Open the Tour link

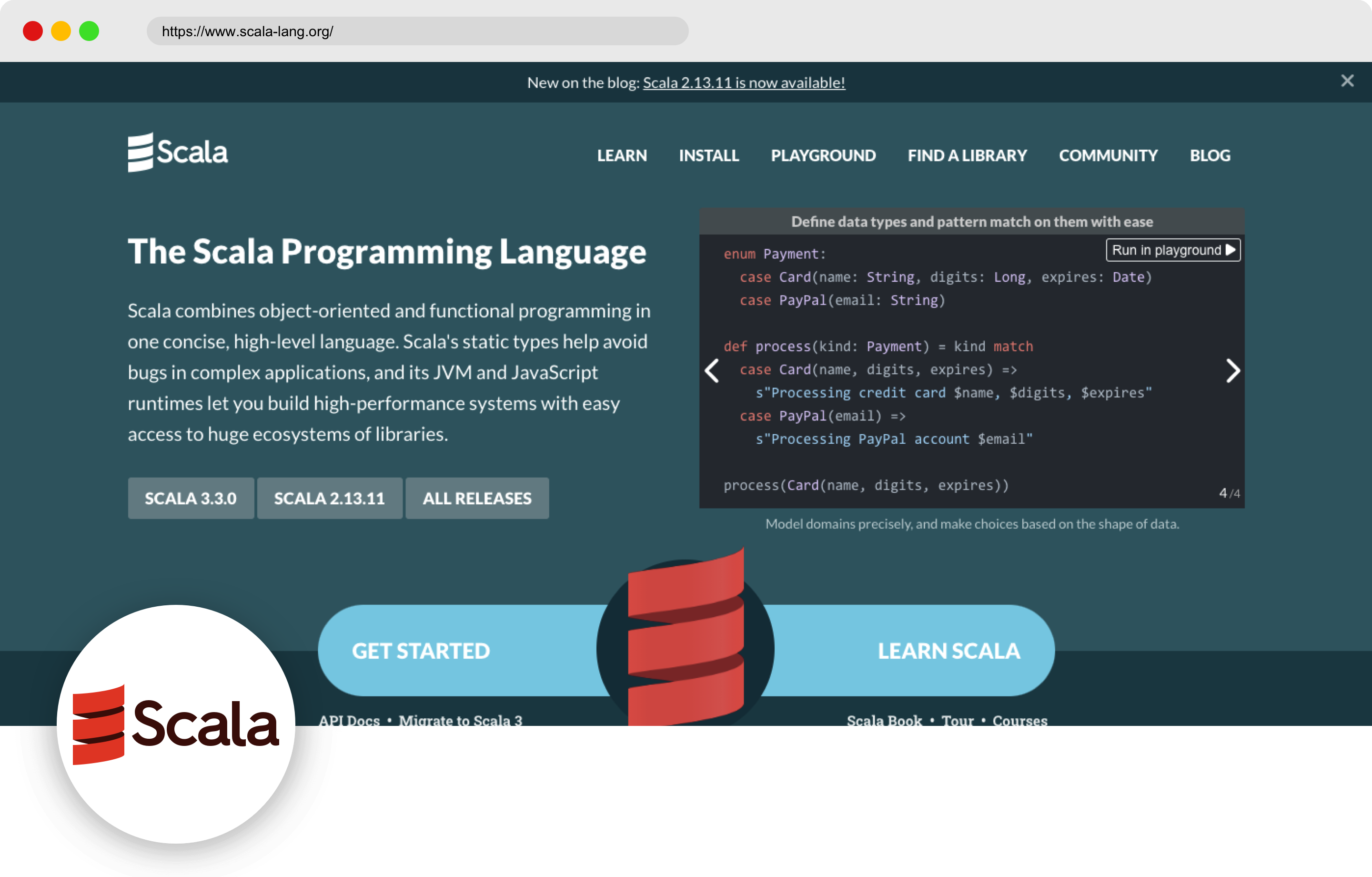pos(957,720)
